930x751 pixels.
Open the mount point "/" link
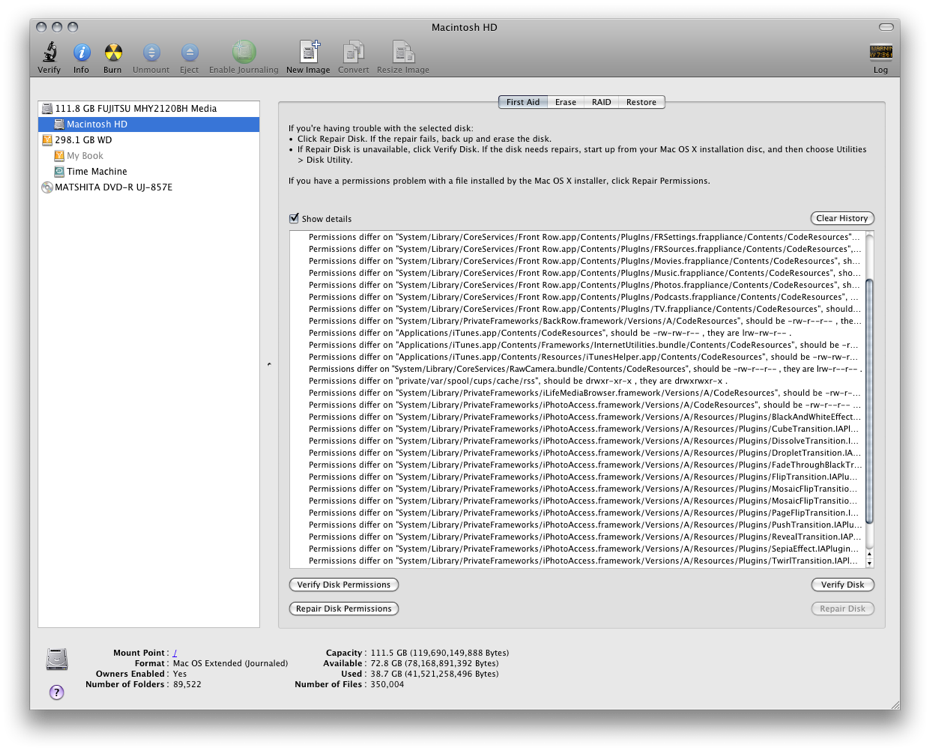tap(175, 653)
